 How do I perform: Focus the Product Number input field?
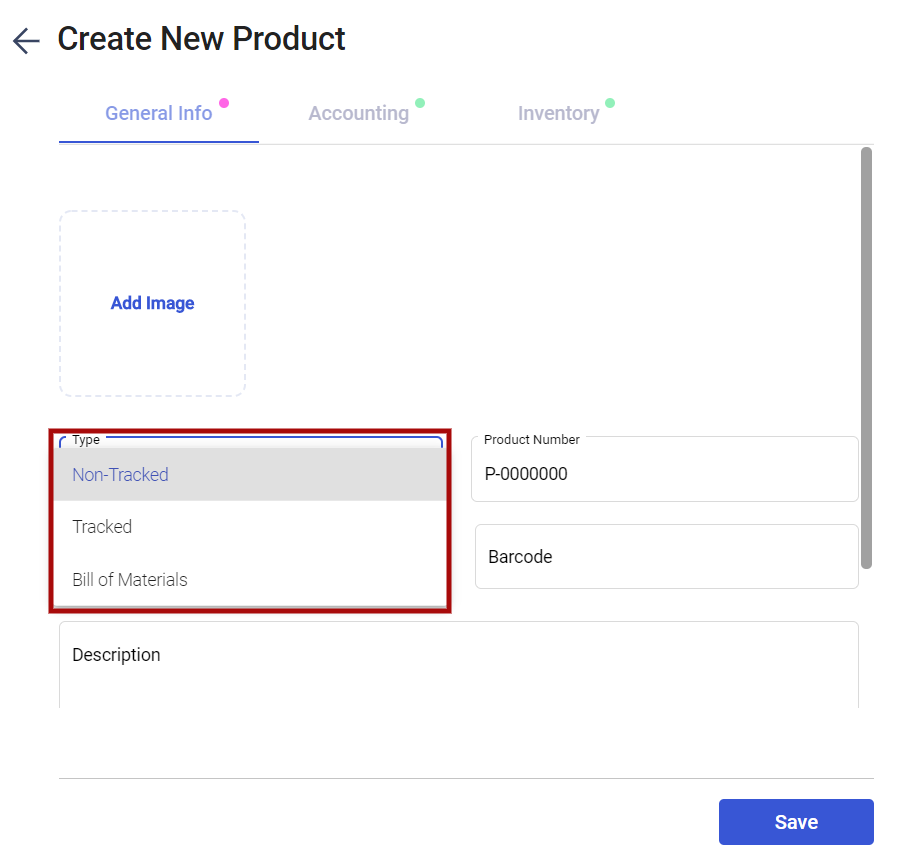click(664, 469)
